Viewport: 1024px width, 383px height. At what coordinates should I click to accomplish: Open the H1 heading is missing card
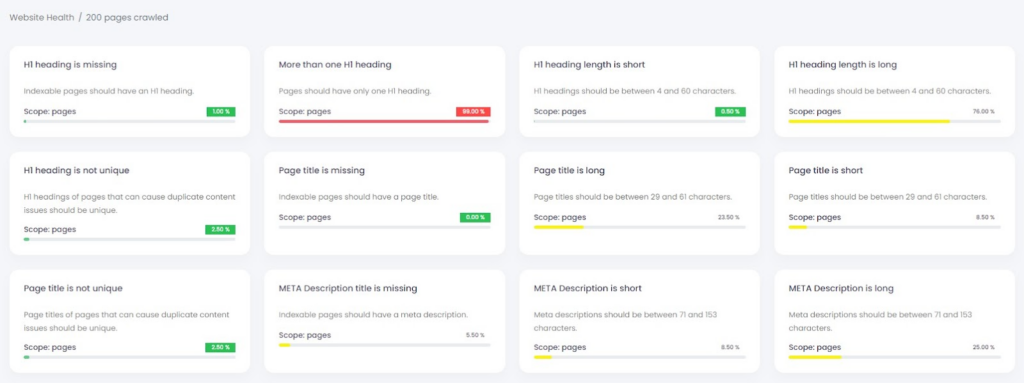[x=130, y=92]
